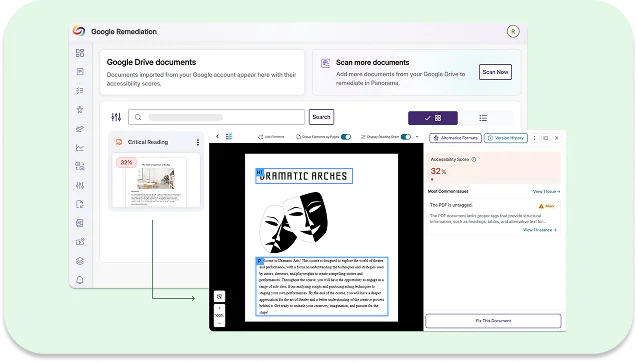Screen dimensions: 637x362
Task: Open the tag tree panel icon
Action: 229,137
